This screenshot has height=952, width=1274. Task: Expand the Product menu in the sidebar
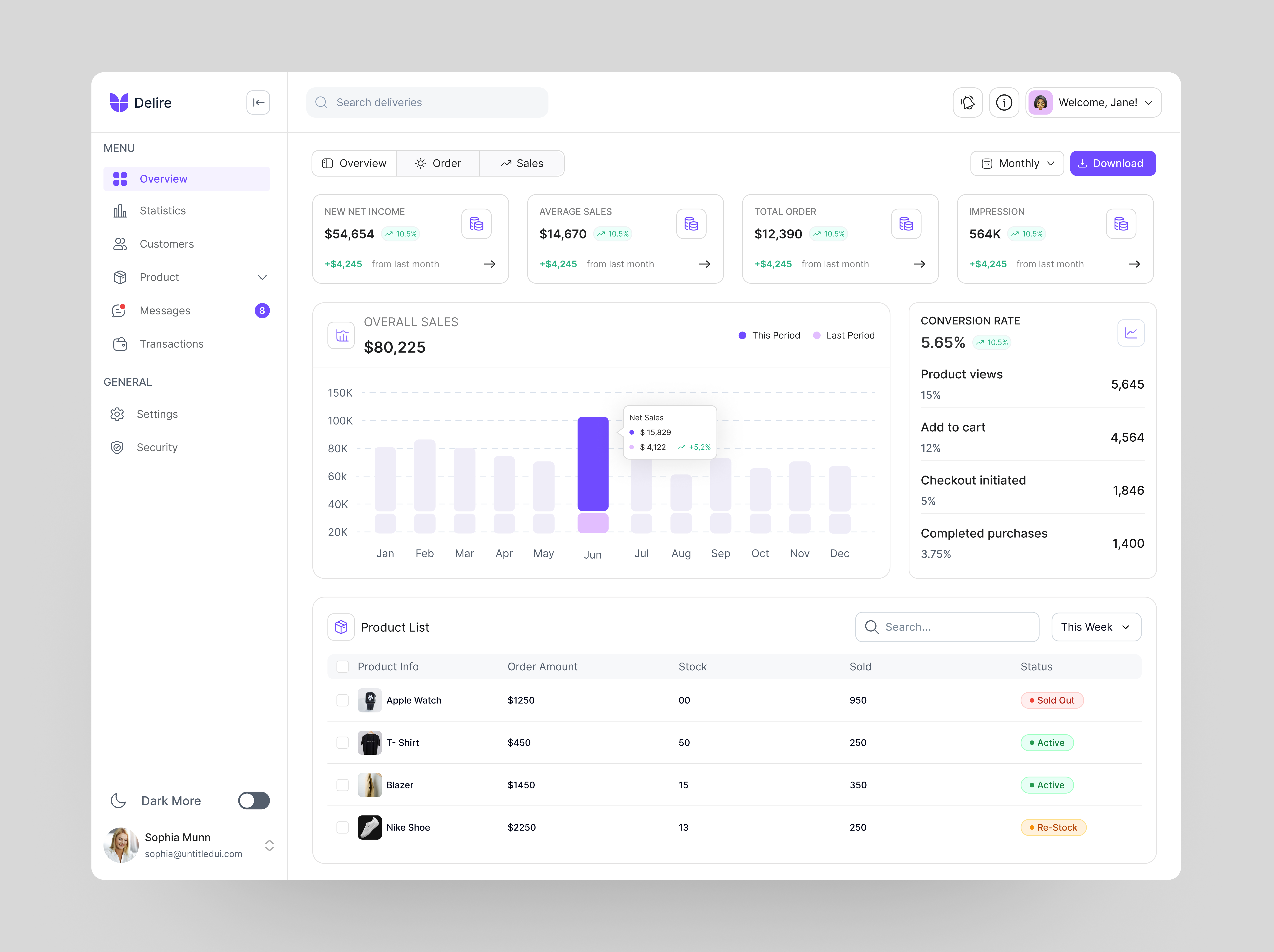pos(263,277)
